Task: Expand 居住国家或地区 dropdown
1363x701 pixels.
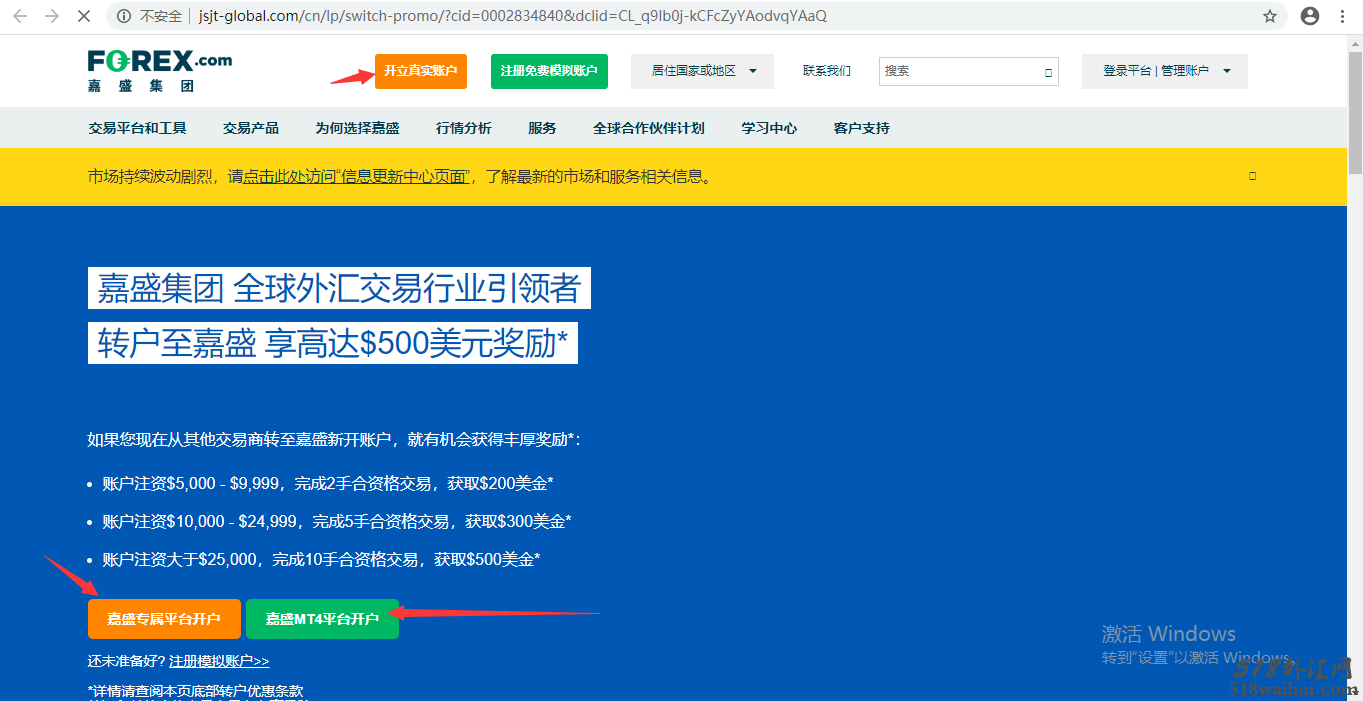Action: pyautogui.click(x=702, y=71)
